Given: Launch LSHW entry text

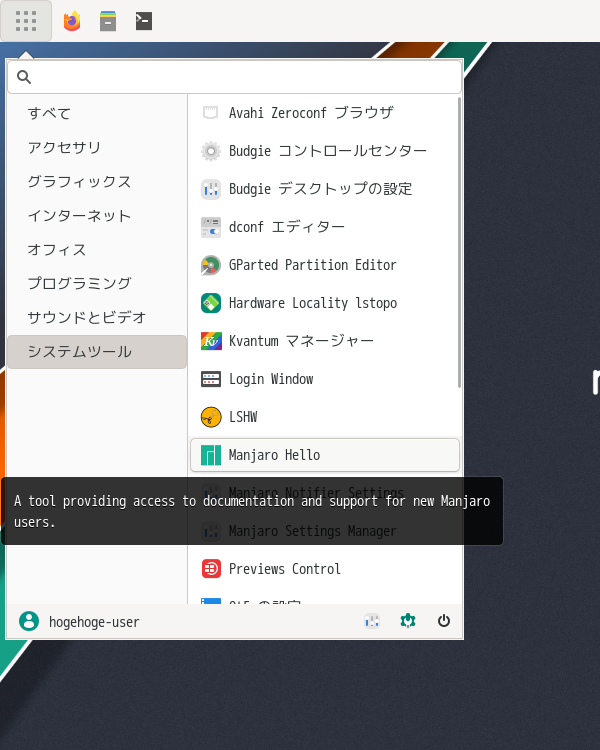Looking at the screenshot, I should (243, 417).
